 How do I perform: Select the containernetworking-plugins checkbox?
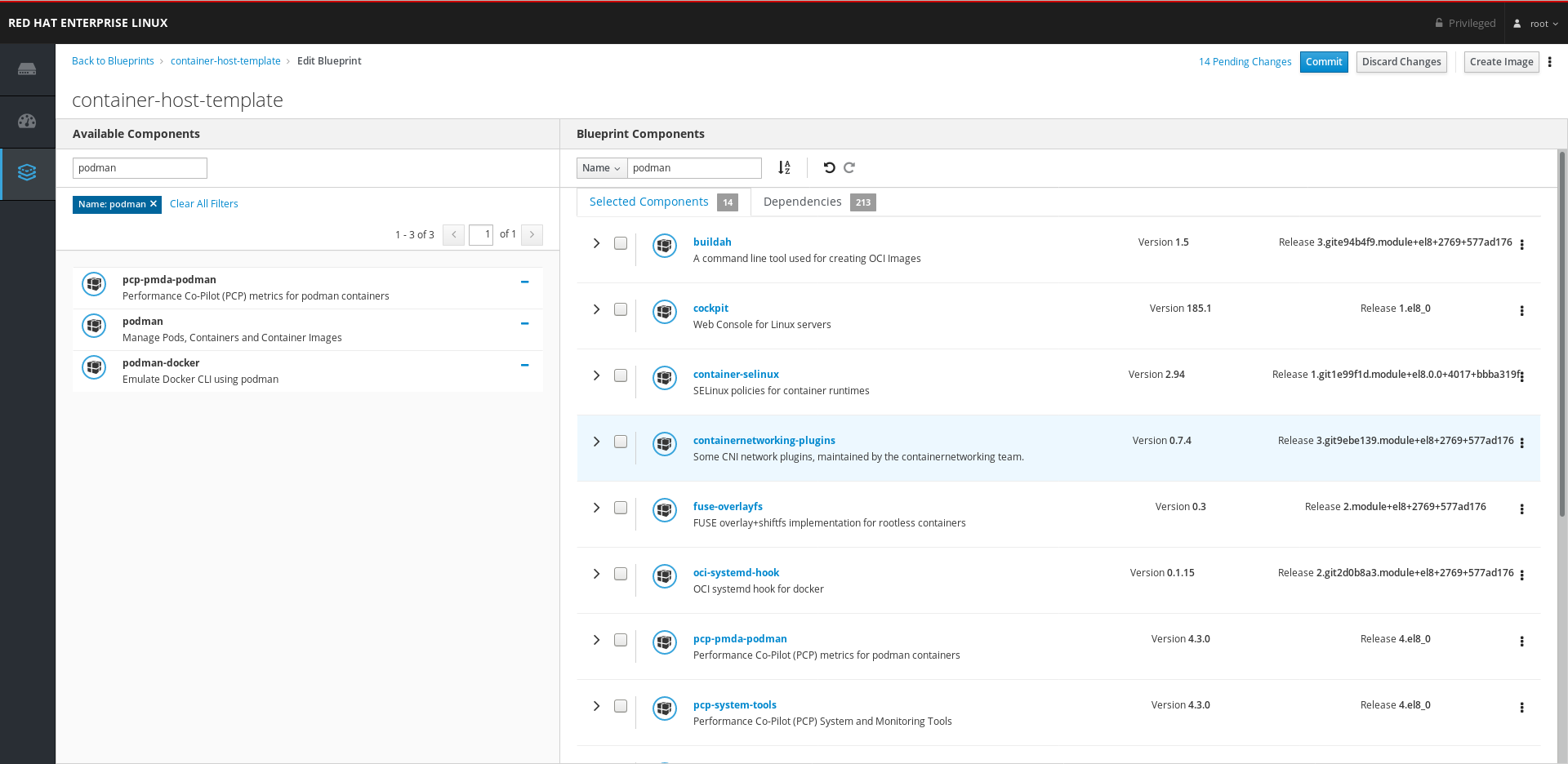(621, 442)
